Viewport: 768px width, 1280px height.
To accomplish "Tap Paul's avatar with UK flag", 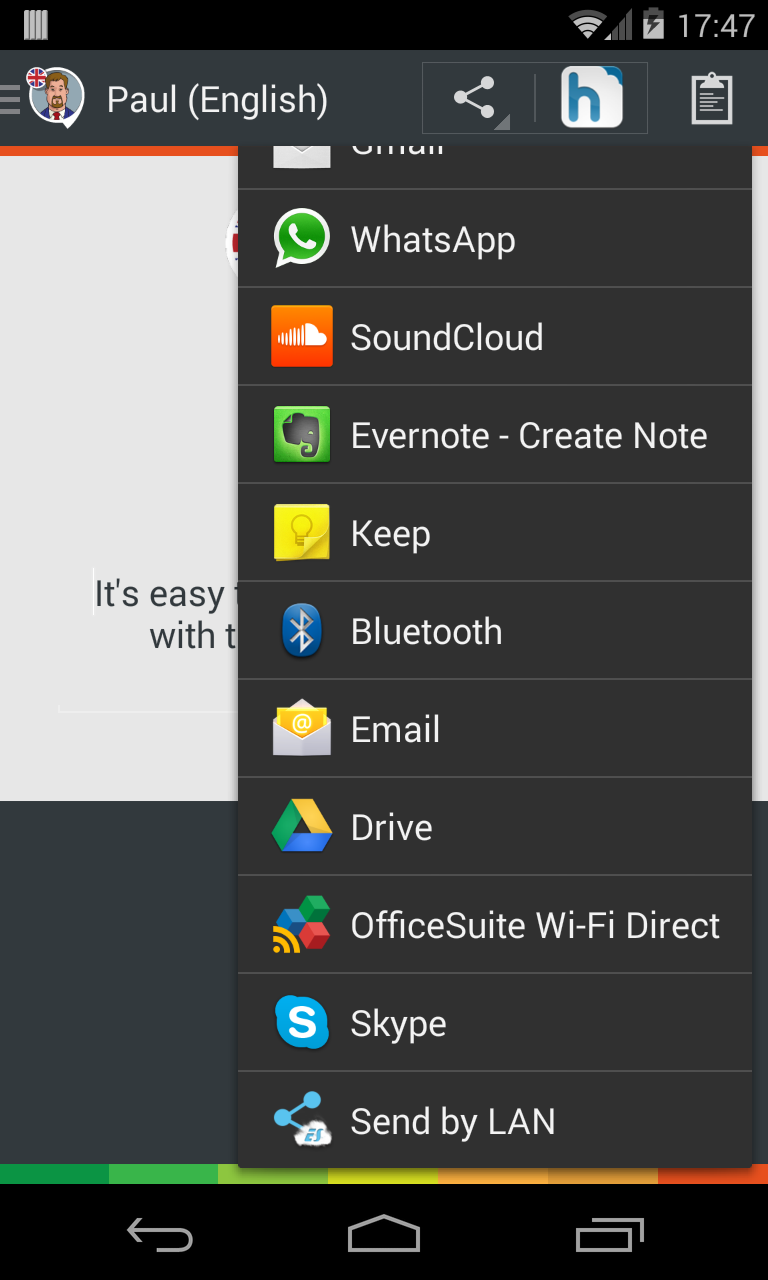I will pos(56,97).
